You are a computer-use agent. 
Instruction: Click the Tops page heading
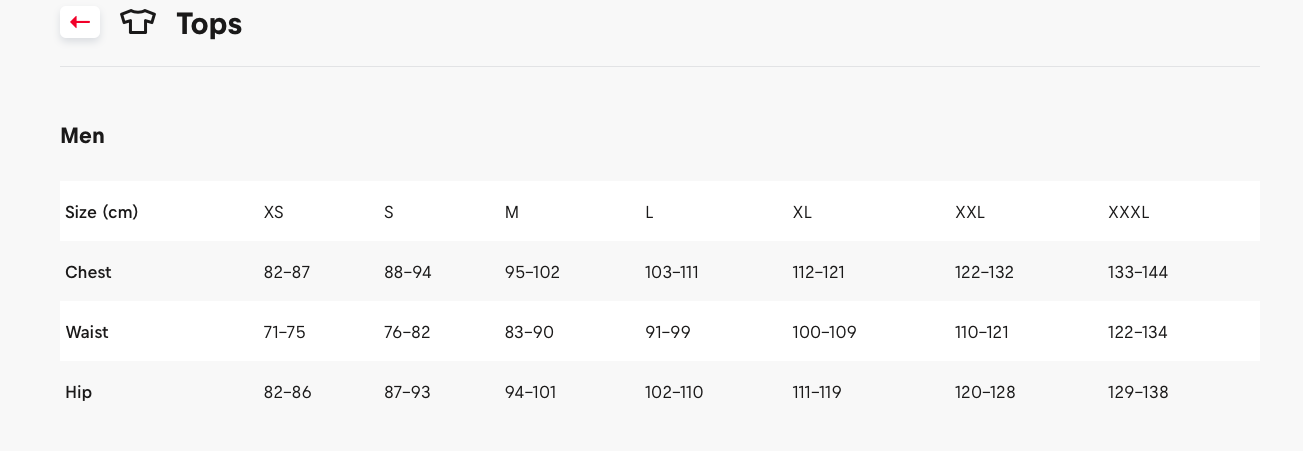pos(209,24)
